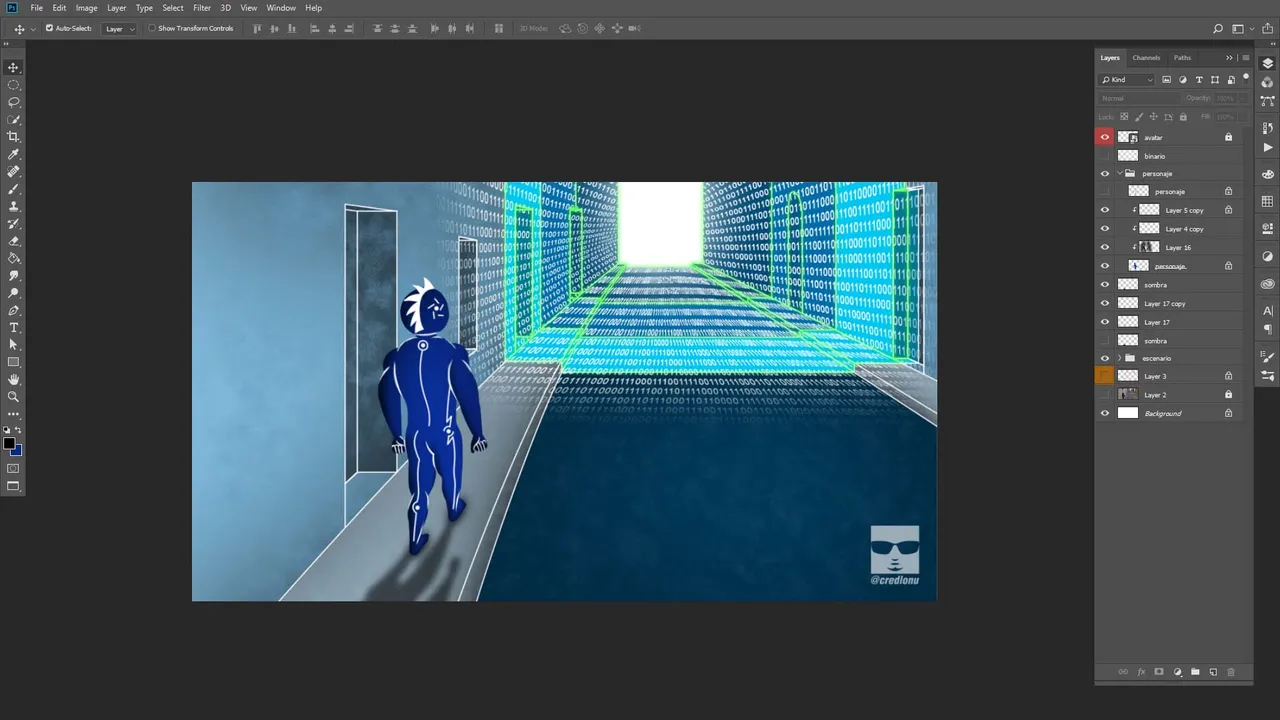Open the Actions panel play icon
Image resolution: width=1280 pixels, height=720 pixels.
pos(1268,147)
